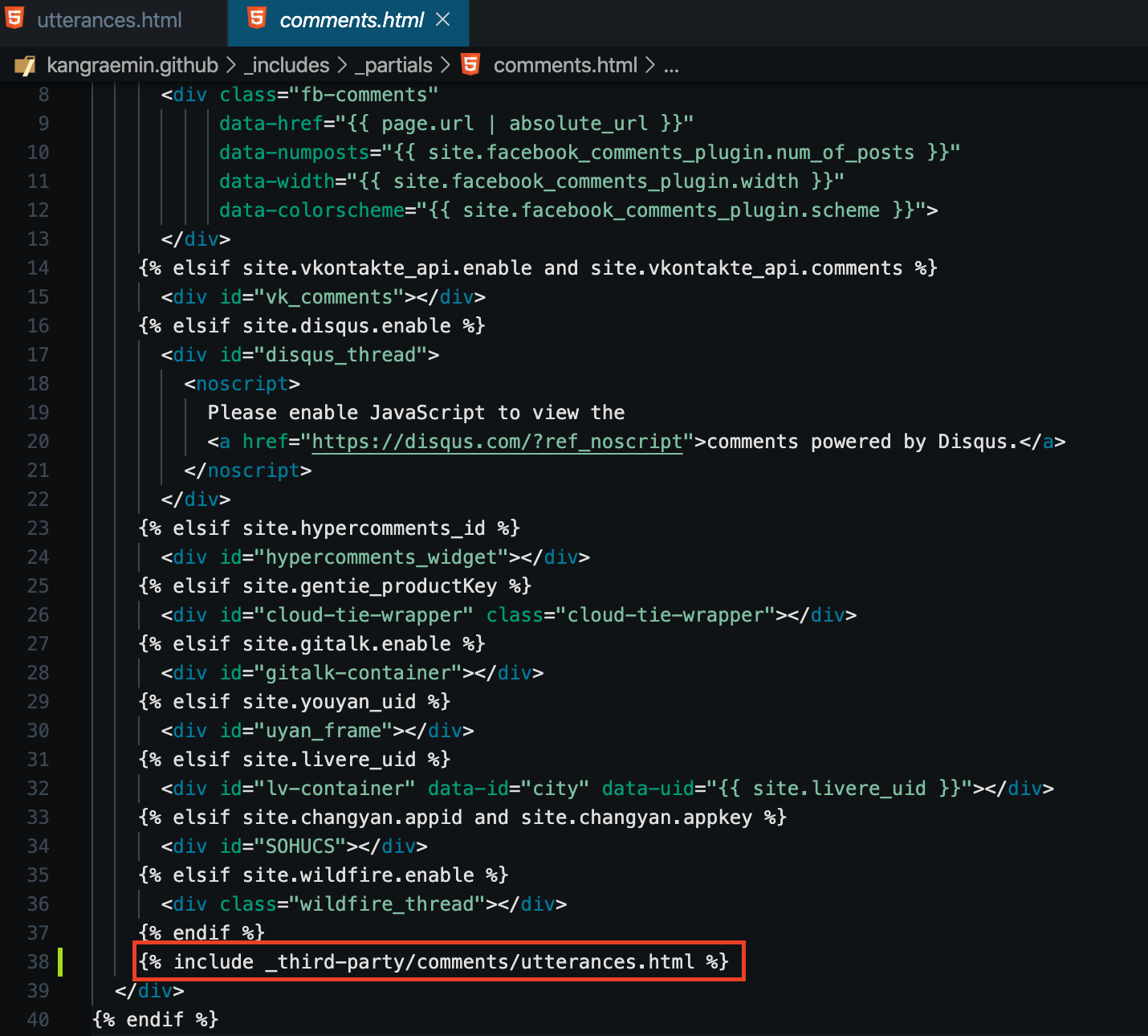1148x1036 pixels.
Task: Click 'wildfire_thread' class value
Action: point(387,904)
